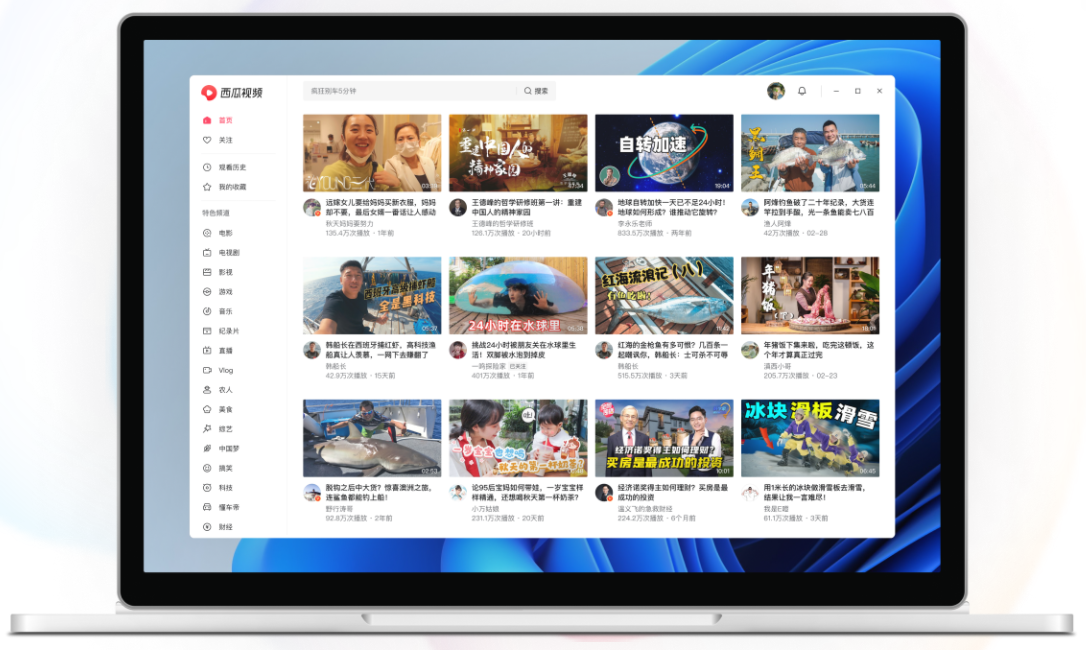The image size is (1086, 650).
Task: Open the 关注 heart icon
Action: point(206,140)
